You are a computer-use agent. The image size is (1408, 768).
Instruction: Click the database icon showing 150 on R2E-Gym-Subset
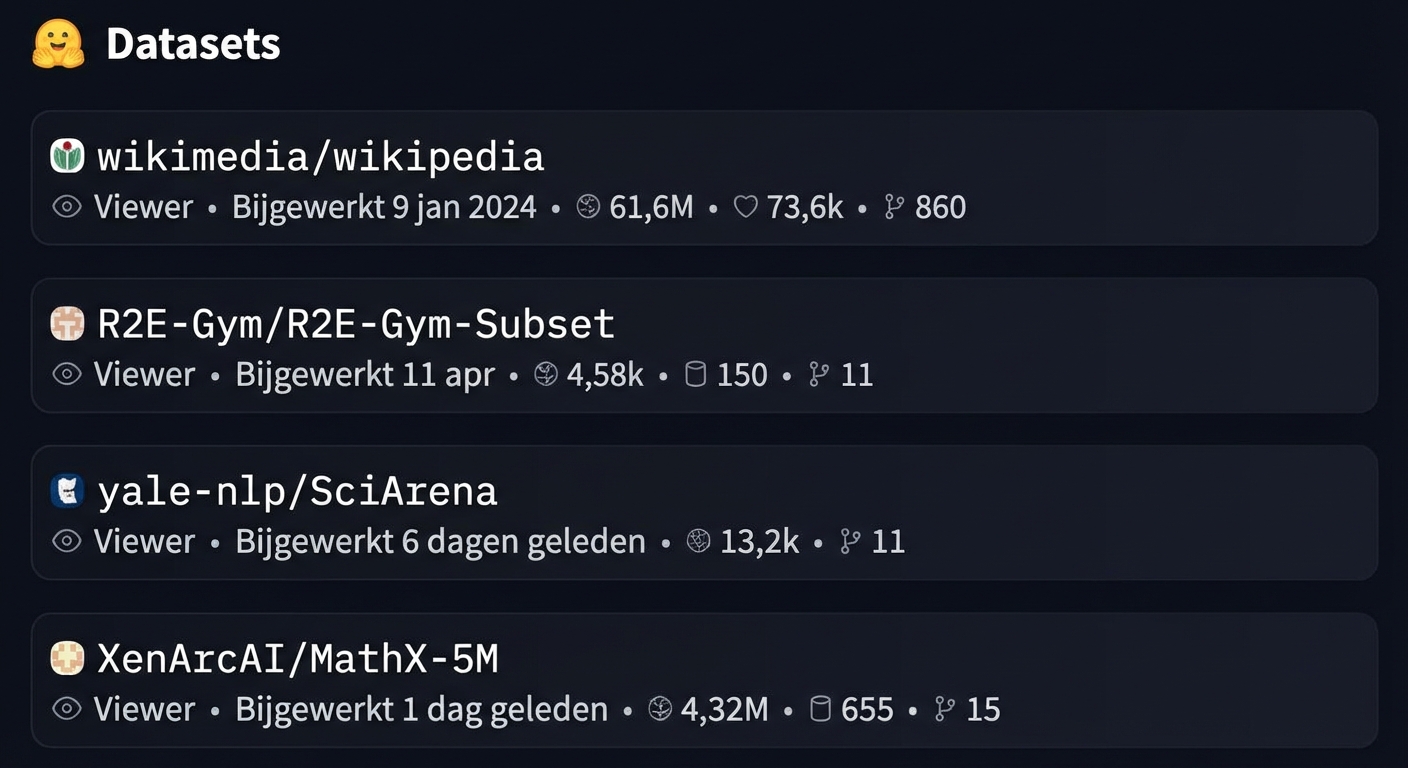click(x=697, y=374)
